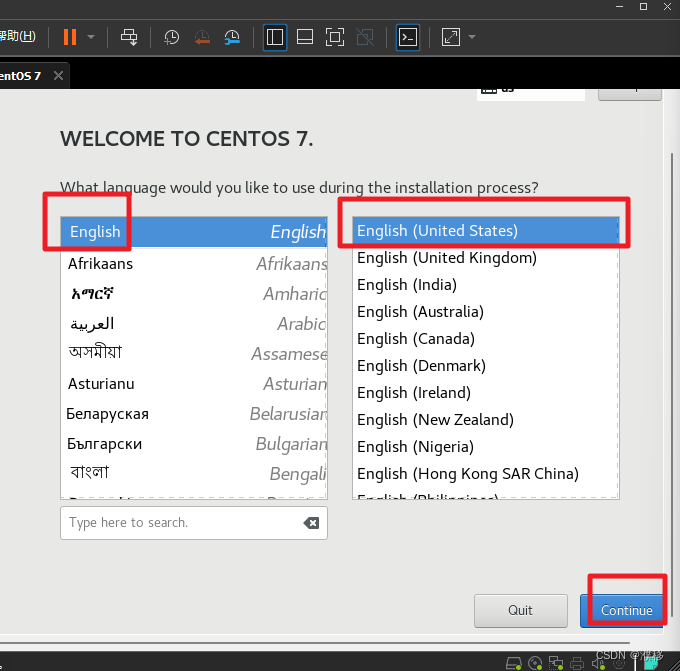Choose the Arabic language row

coord(194,324)
